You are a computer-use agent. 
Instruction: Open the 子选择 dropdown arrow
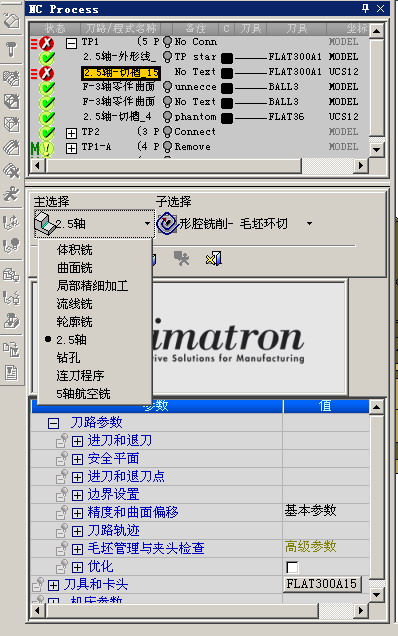point(310,223)
